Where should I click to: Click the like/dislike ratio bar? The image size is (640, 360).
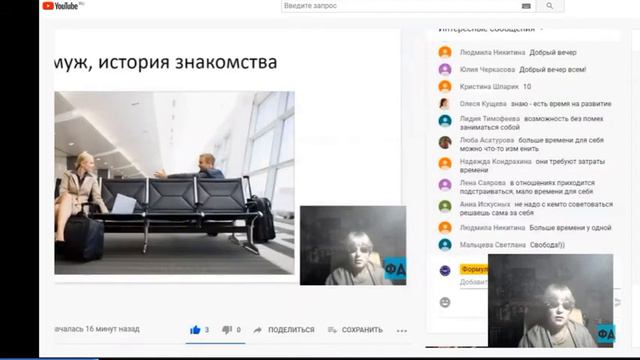point(215,343)
